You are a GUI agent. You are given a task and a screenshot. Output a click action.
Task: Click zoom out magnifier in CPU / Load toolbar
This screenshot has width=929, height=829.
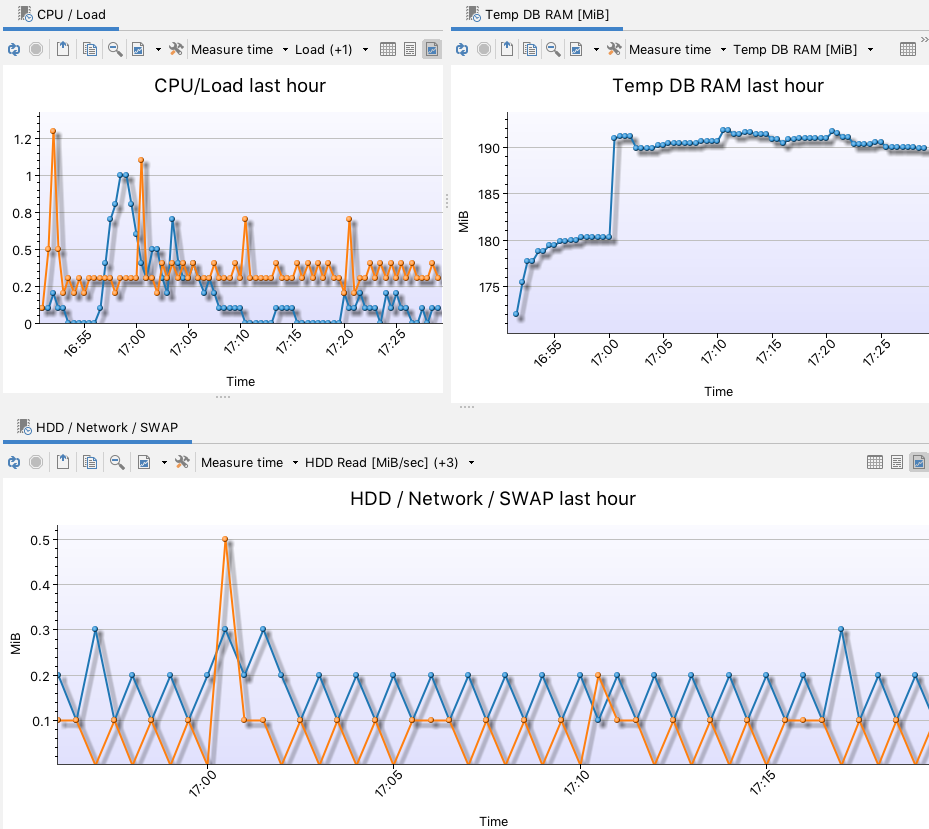click(116, 49)
